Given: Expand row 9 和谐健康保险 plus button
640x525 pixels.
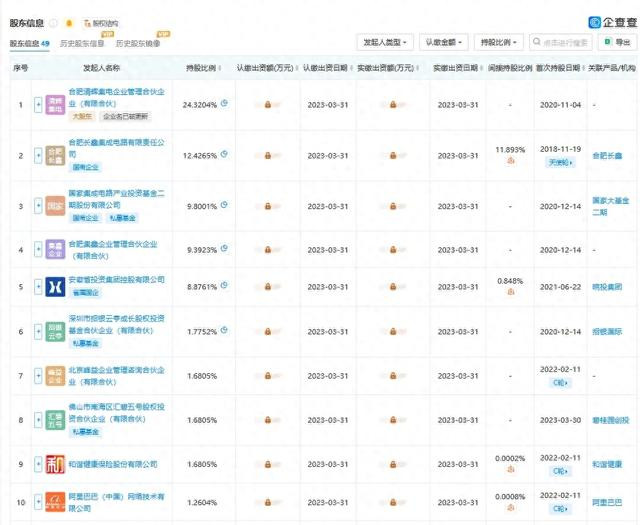Looking at the screenshot, I should (x=38, y=464).
